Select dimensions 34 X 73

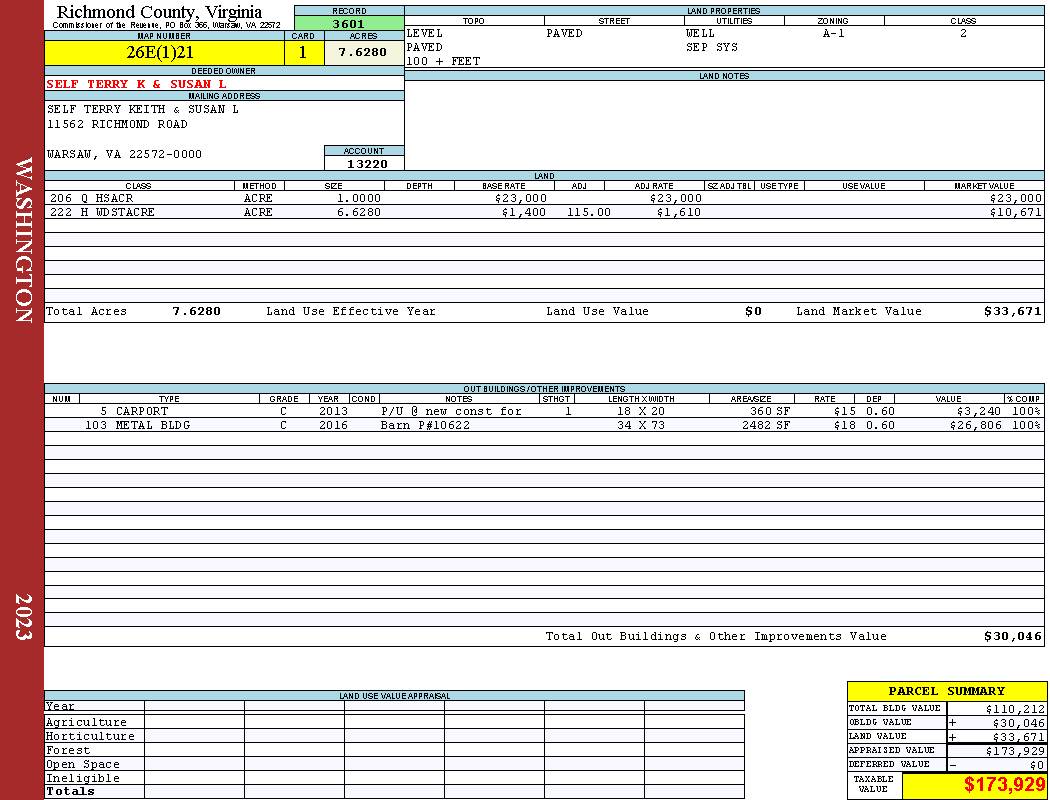click(641, 425)
